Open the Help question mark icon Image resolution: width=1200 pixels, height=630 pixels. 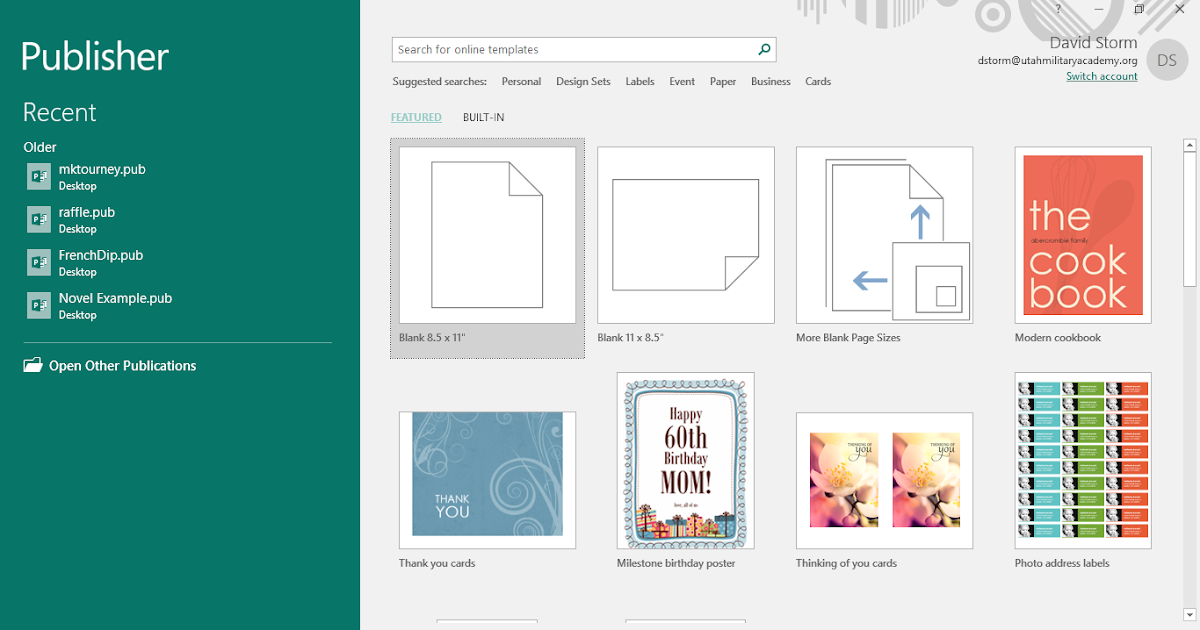(x=1058, y=9)
